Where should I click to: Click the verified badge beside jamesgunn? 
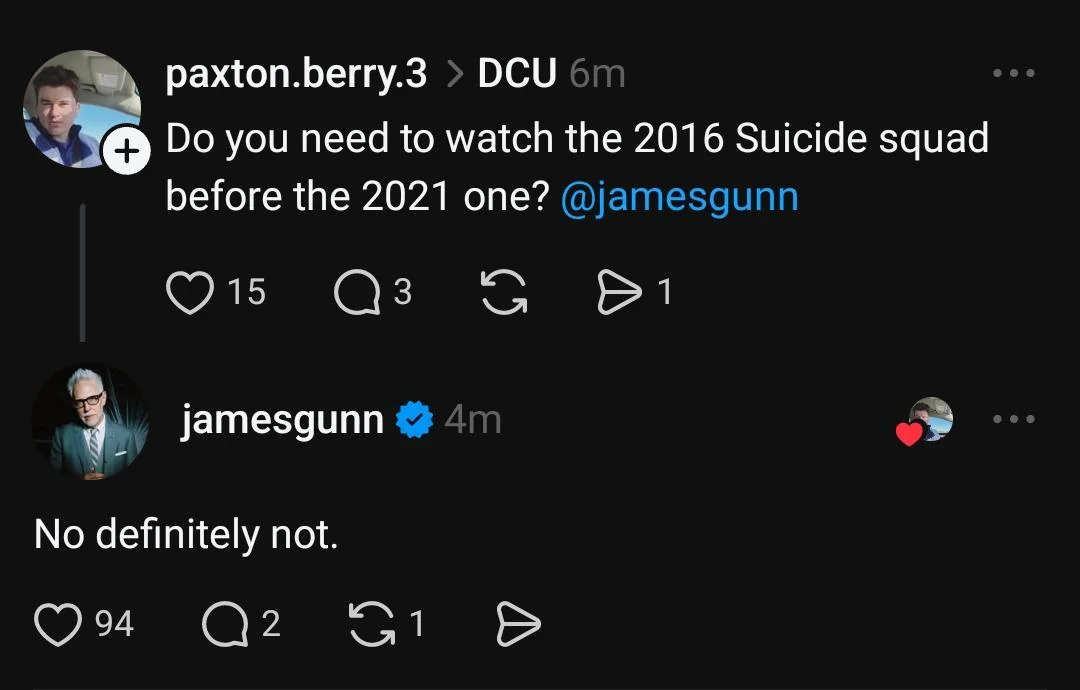pos(414,421)
